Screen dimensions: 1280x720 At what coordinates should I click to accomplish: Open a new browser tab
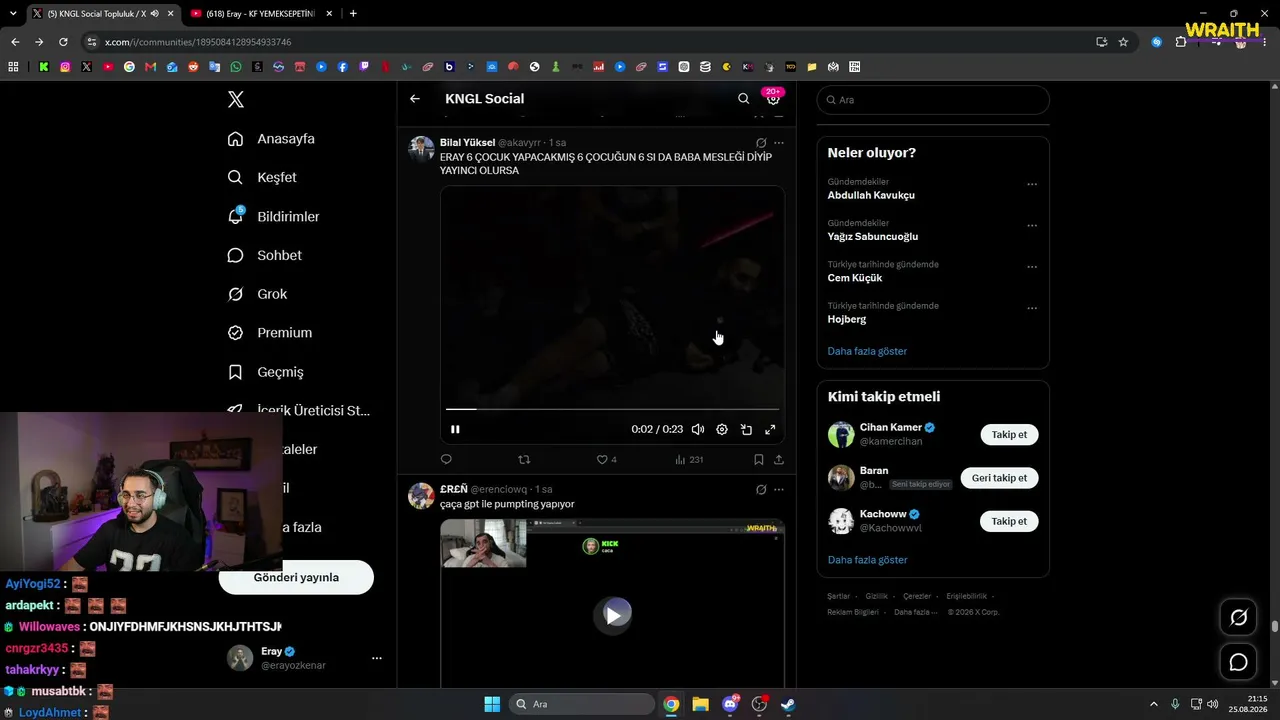[353, 14]
